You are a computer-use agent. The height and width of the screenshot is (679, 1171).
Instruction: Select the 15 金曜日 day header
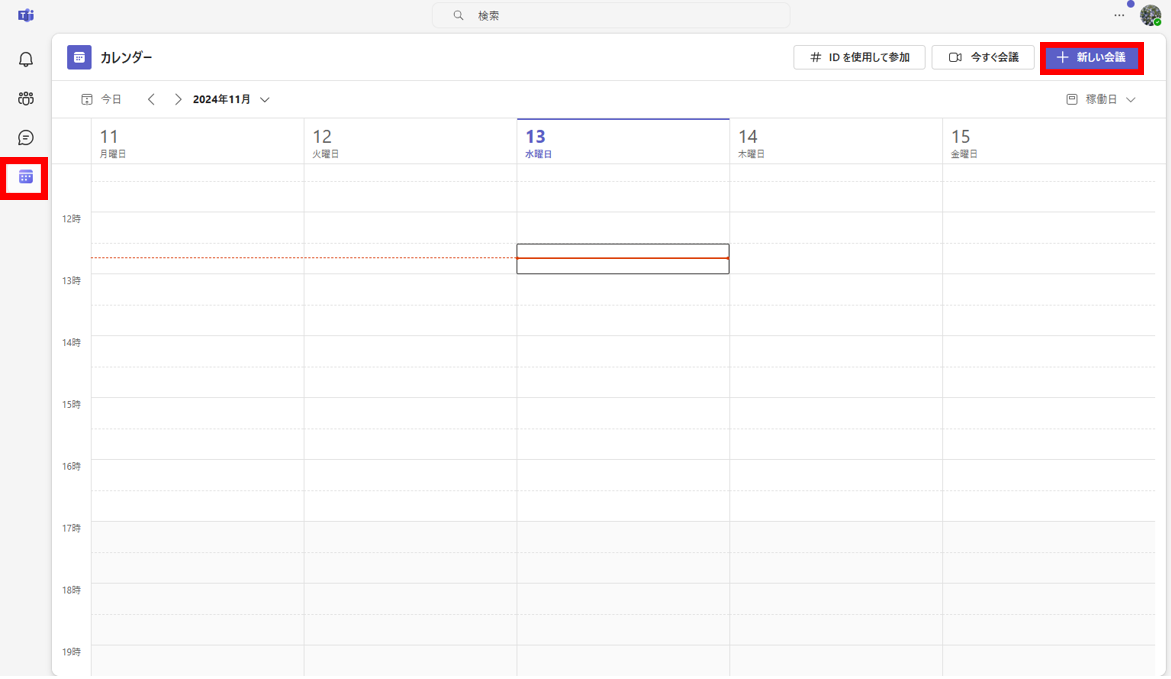click(x=1048, y=142)
